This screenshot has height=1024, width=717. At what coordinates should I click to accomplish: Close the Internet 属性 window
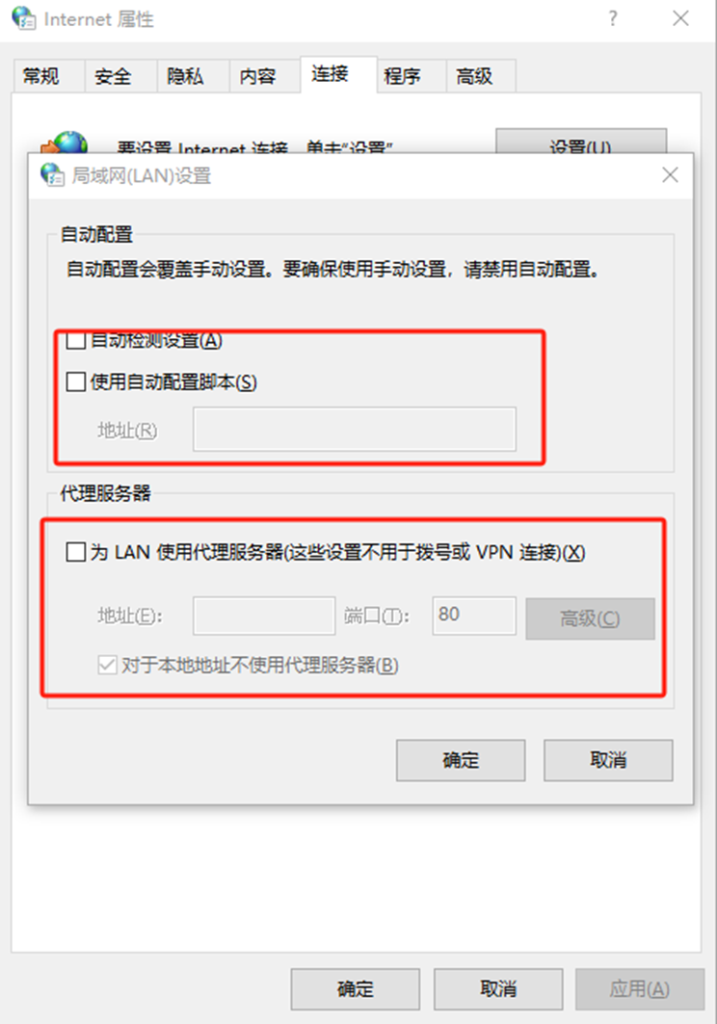click(680, 18)
